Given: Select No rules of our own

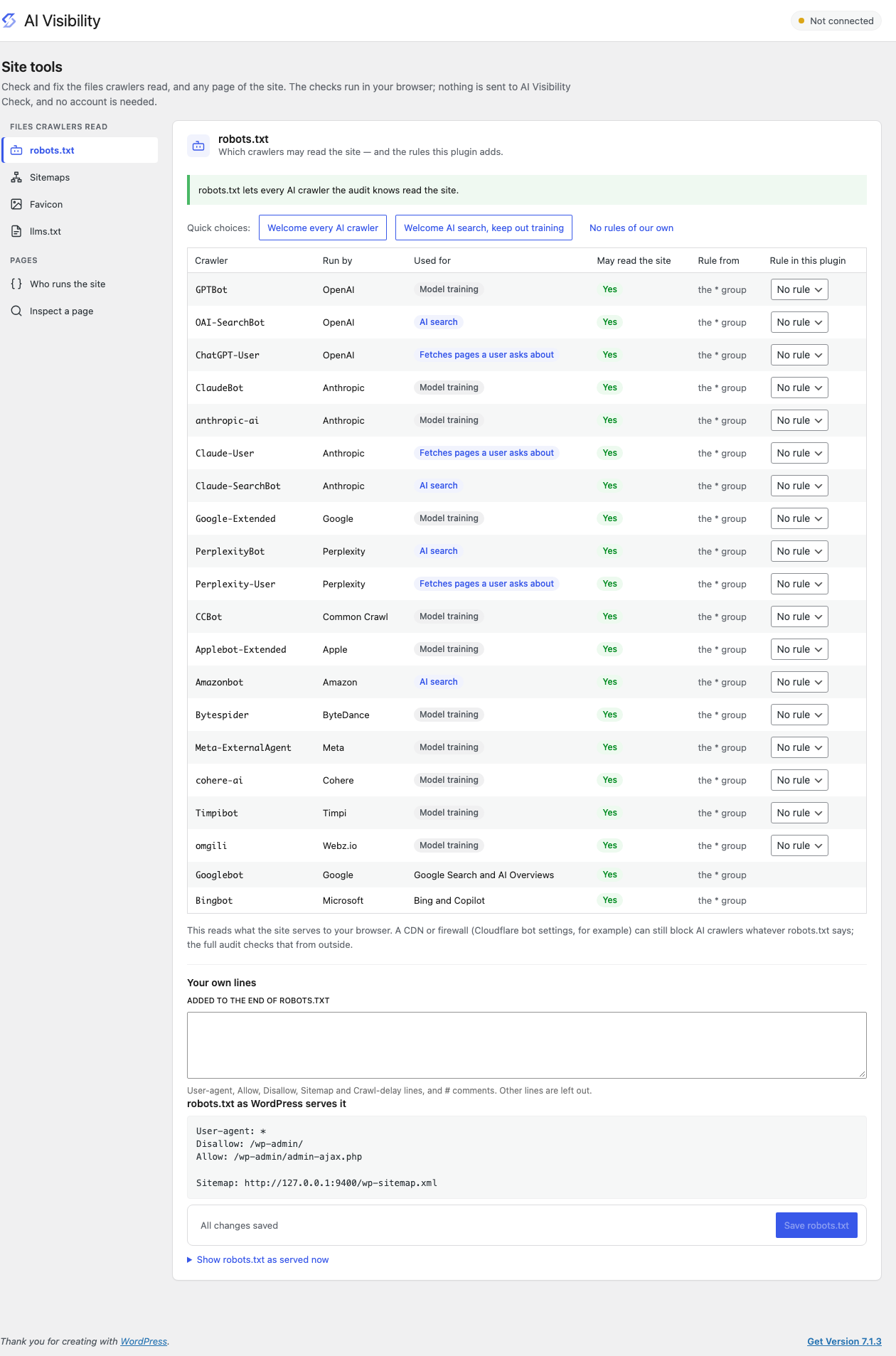Looking at the screenshot, I should click(631, 228).
